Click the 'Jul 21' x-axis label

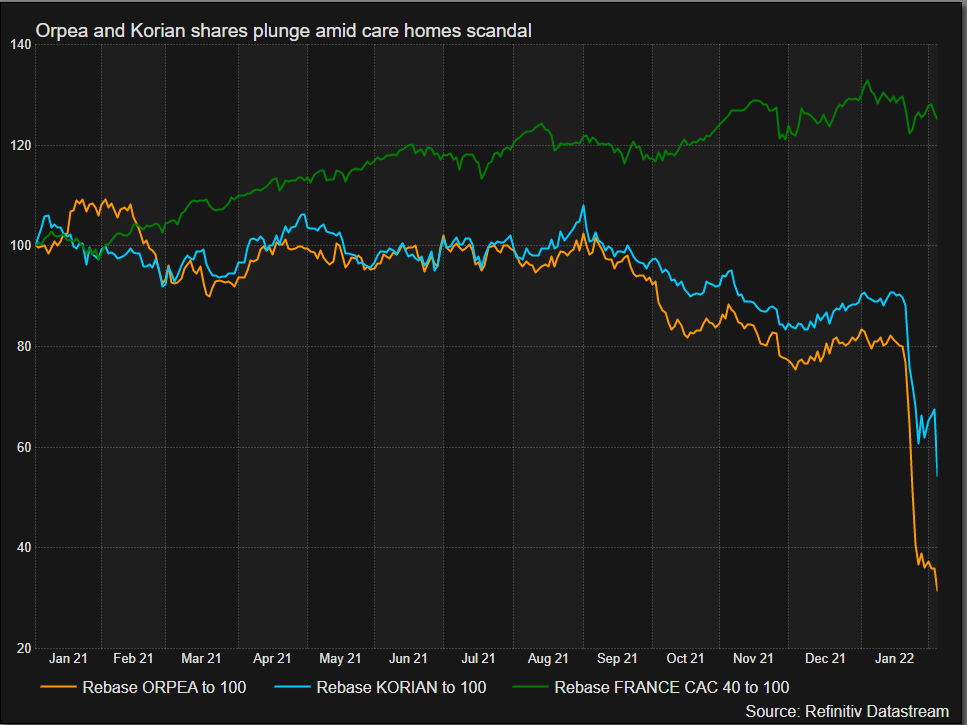(477, 658)
